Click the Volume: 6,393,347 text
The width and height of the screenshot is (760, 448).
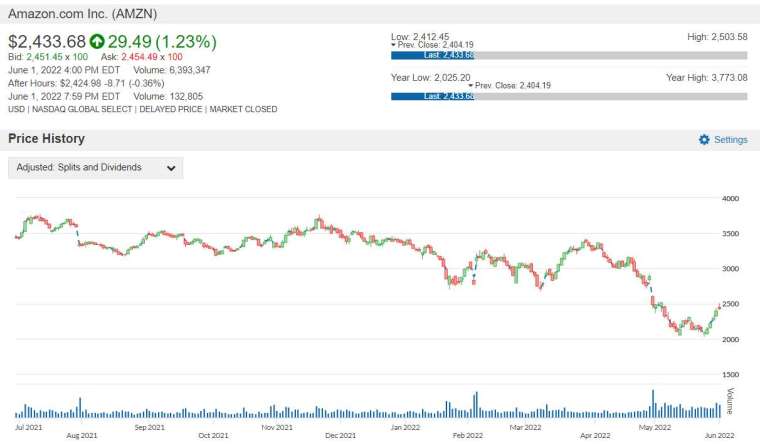pos(172,70)
